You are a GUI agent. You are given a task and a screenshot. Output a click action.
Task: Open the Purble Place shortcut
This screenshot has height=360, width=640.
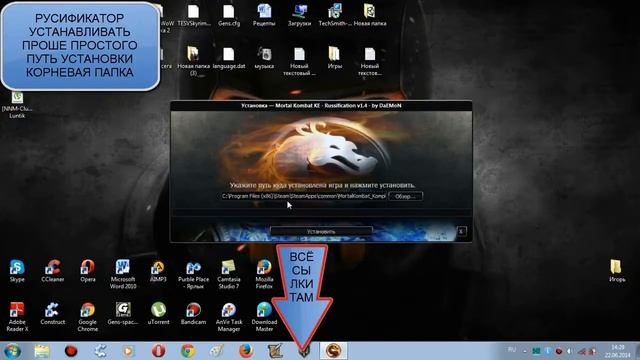pyautogui.click(x=193, y=274)
